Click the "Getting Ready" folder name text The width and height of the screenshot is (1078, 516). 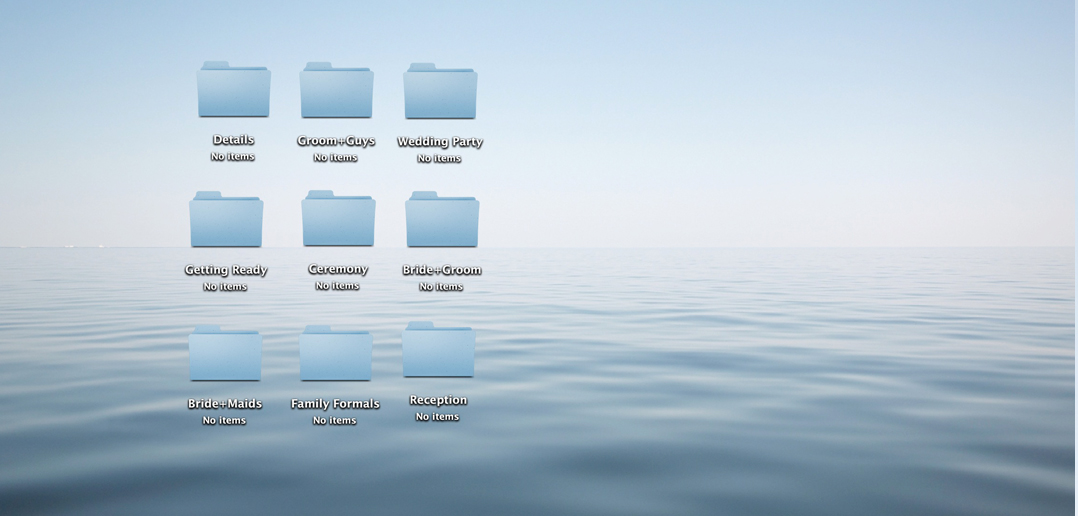226,270
